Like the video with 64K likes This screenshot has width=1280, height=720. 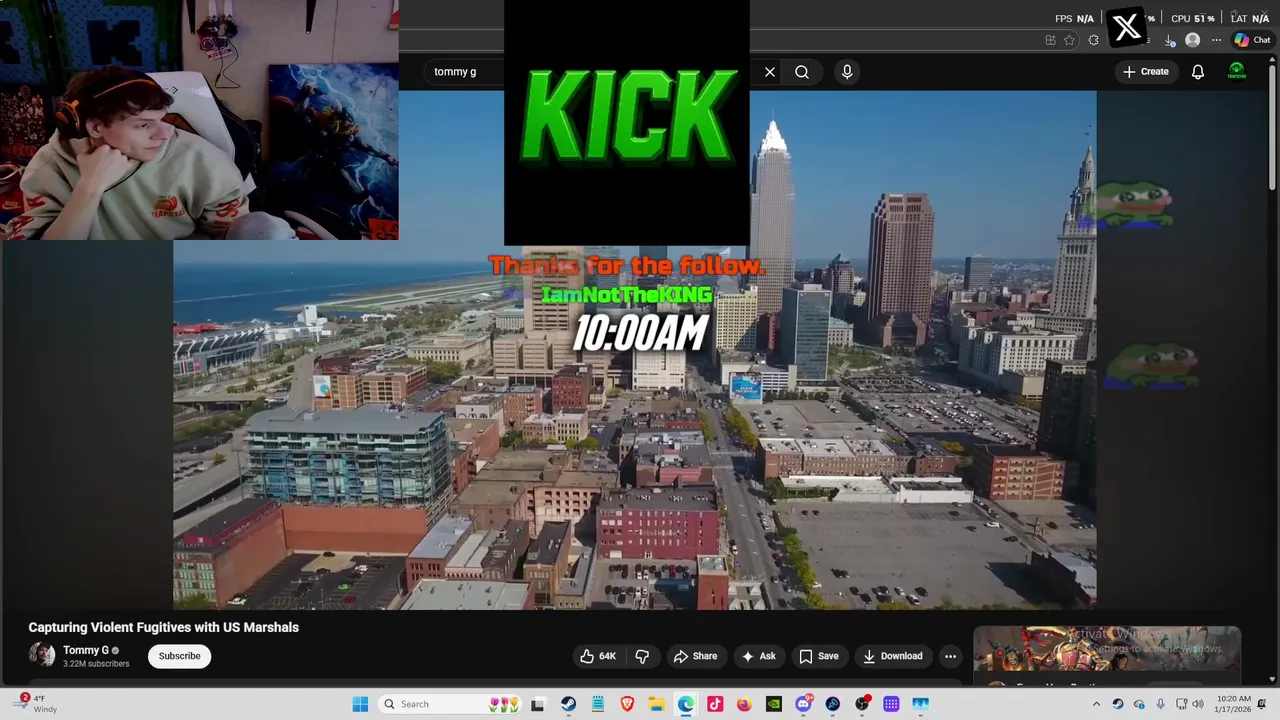(598, 656)
